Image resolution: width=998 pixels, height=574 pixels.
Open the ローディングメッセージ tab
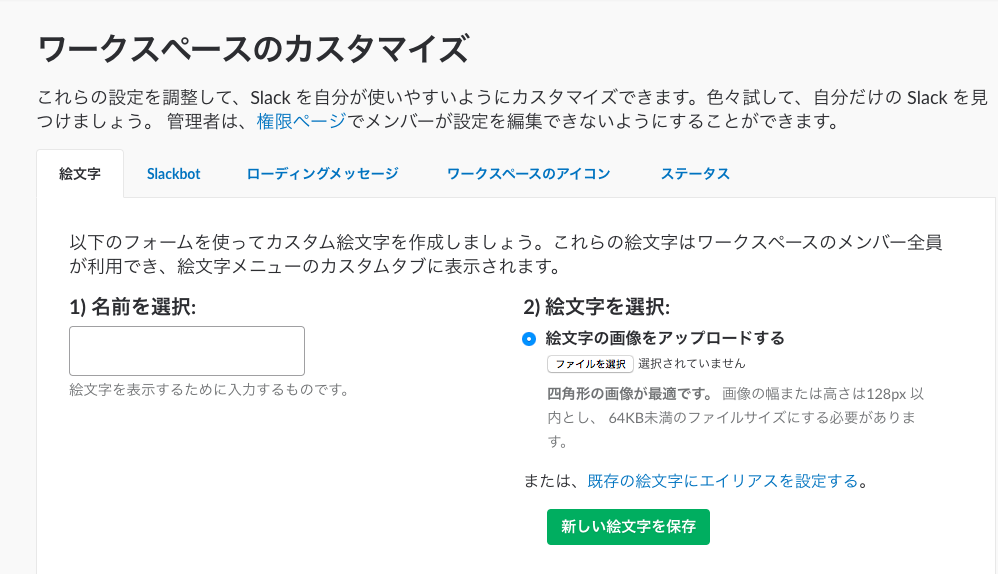click(322, 174)
